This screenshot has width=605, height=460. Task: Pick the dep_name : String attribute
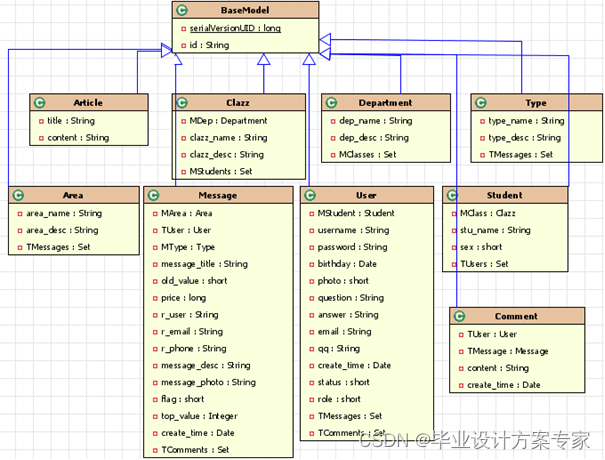pyautogui.click(x=376, y=121)
